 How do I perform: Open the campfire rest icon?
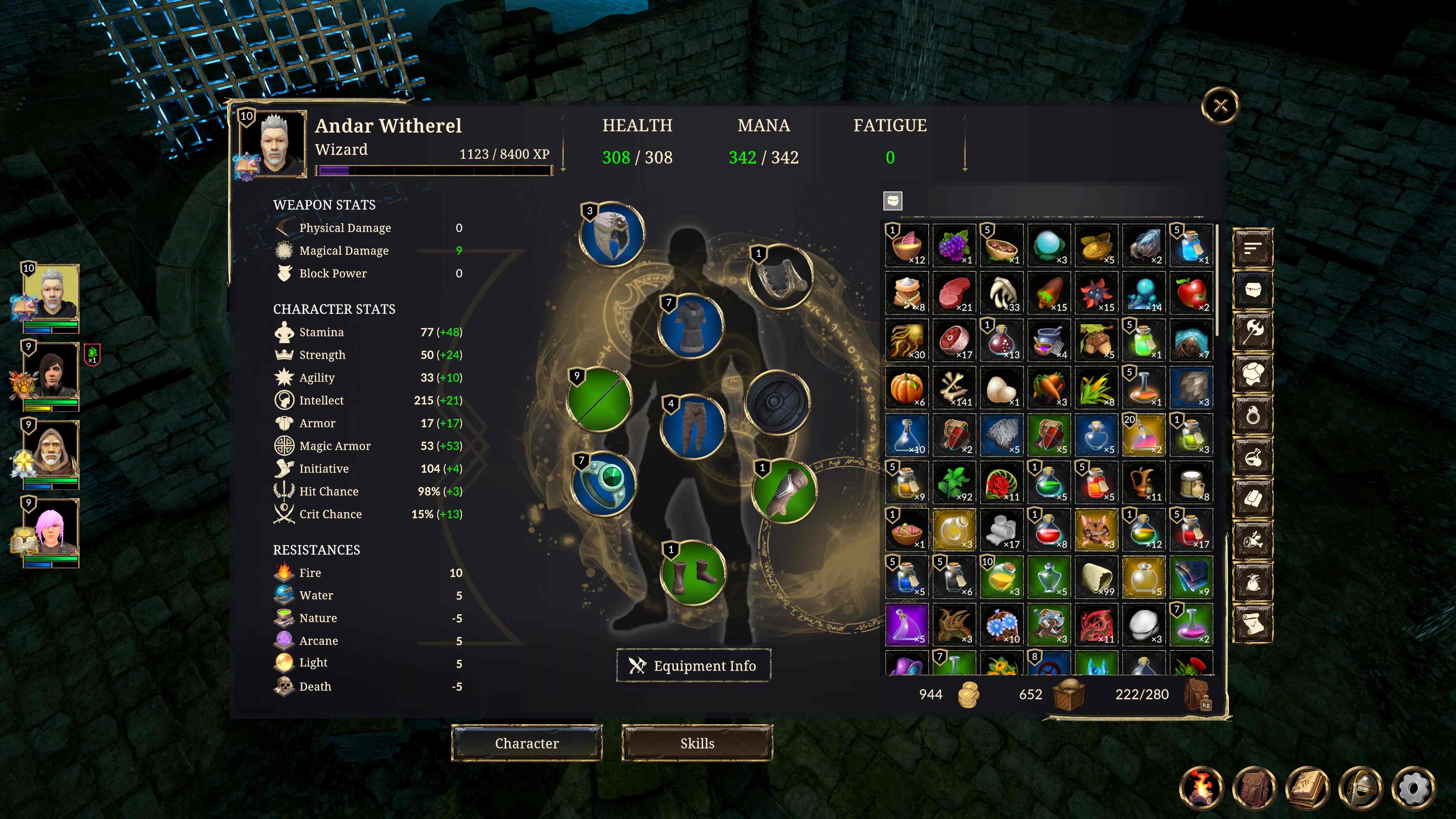tap(1201, 788)
